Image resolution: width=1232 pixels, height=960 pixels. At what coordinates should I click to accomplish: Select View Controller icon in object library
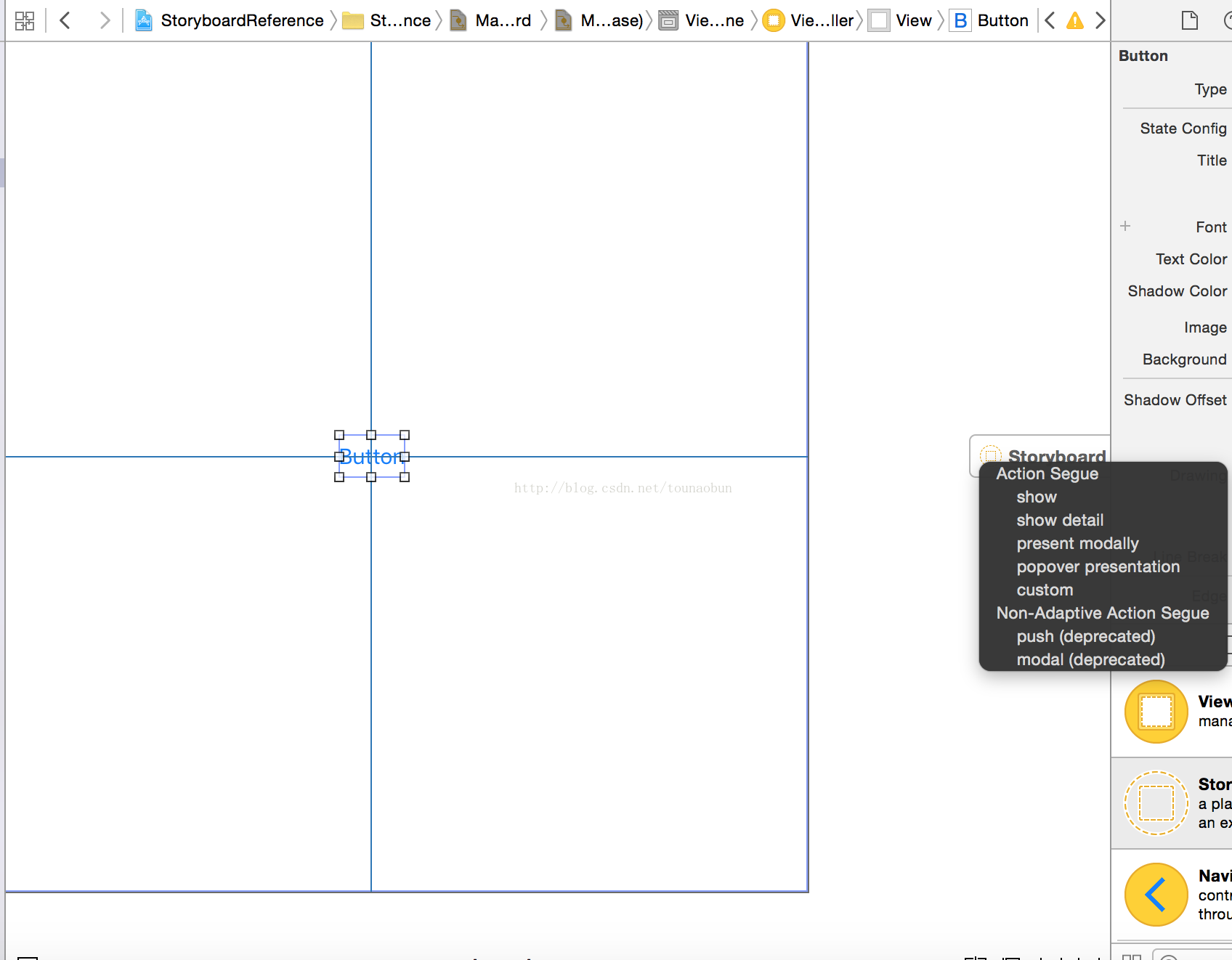coord(1156,712)
